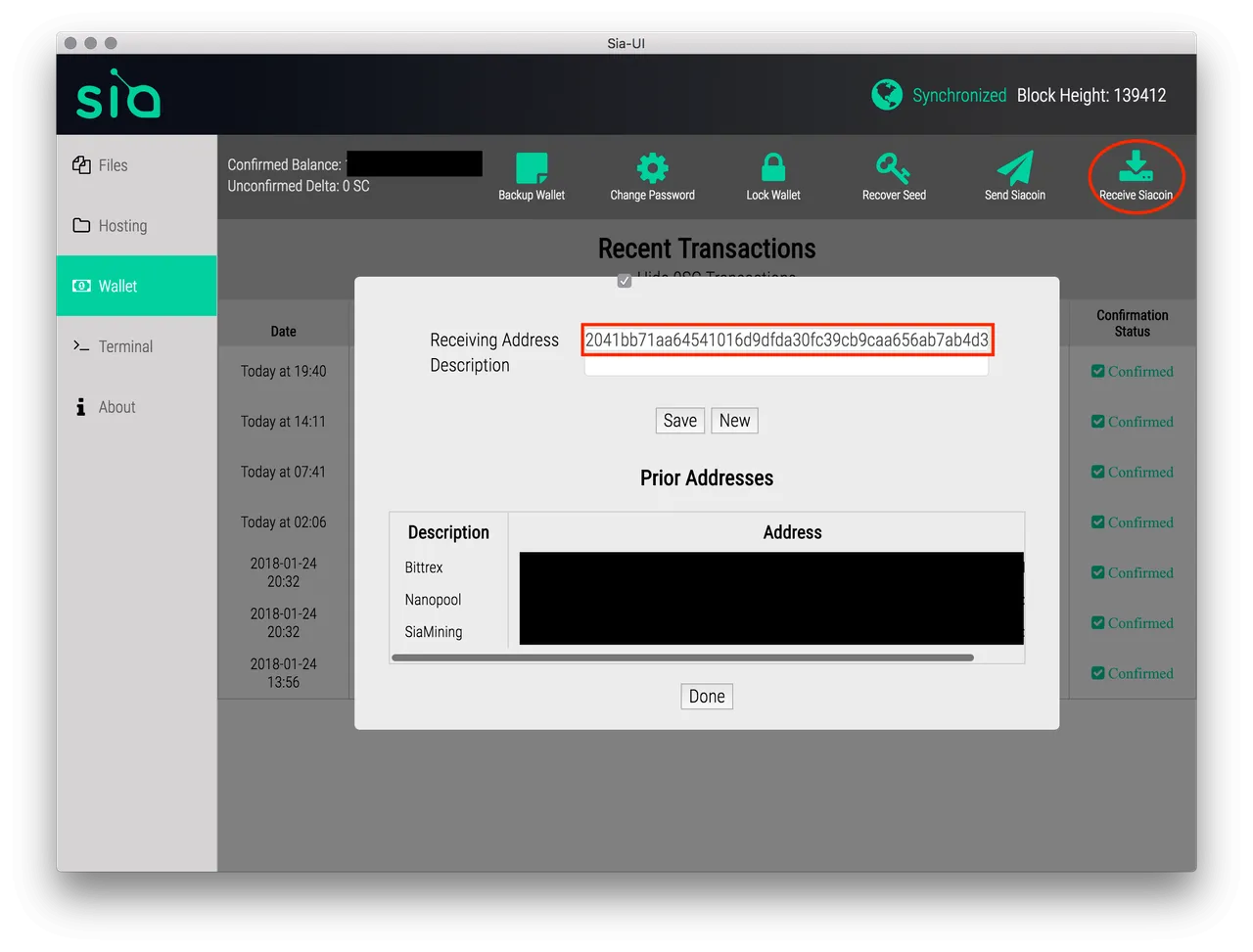Click the Unconfirmed Delta: 0 SC text
This screenshot has width=1253, height=952.
pos(299,186)
